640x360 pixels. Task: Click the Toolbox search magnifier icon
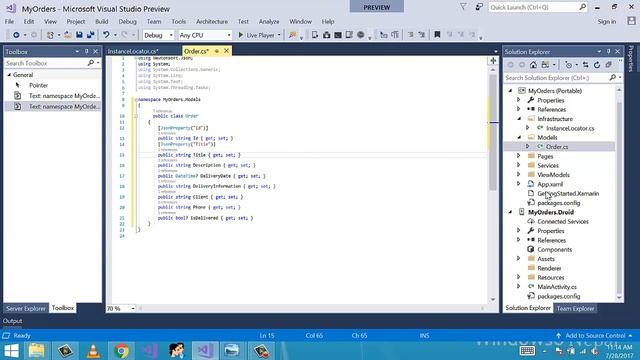point(91,63)
